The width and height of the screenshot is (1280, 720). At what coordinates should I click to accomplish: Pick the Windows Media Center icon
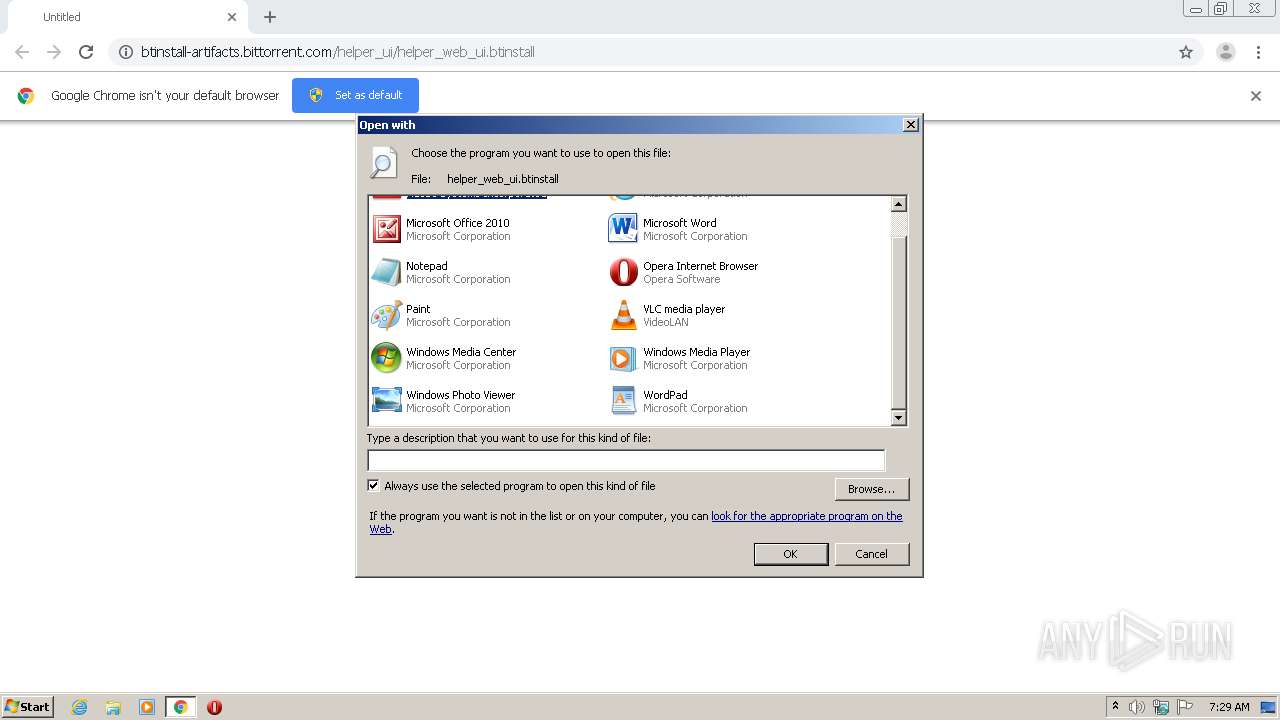[386, 358]
